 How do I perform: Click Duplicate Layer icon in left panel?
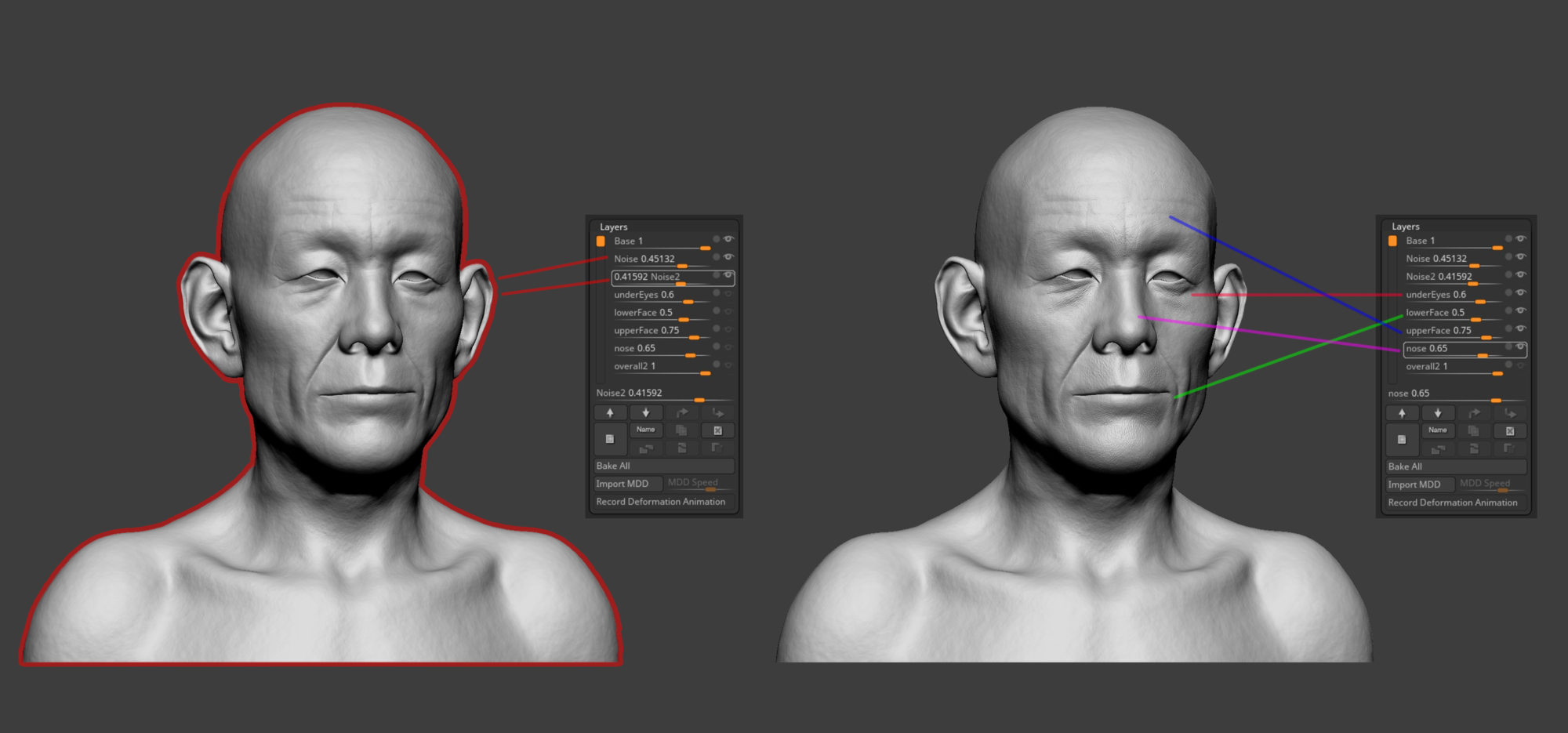pyautogui.click(x=681, y=430)
